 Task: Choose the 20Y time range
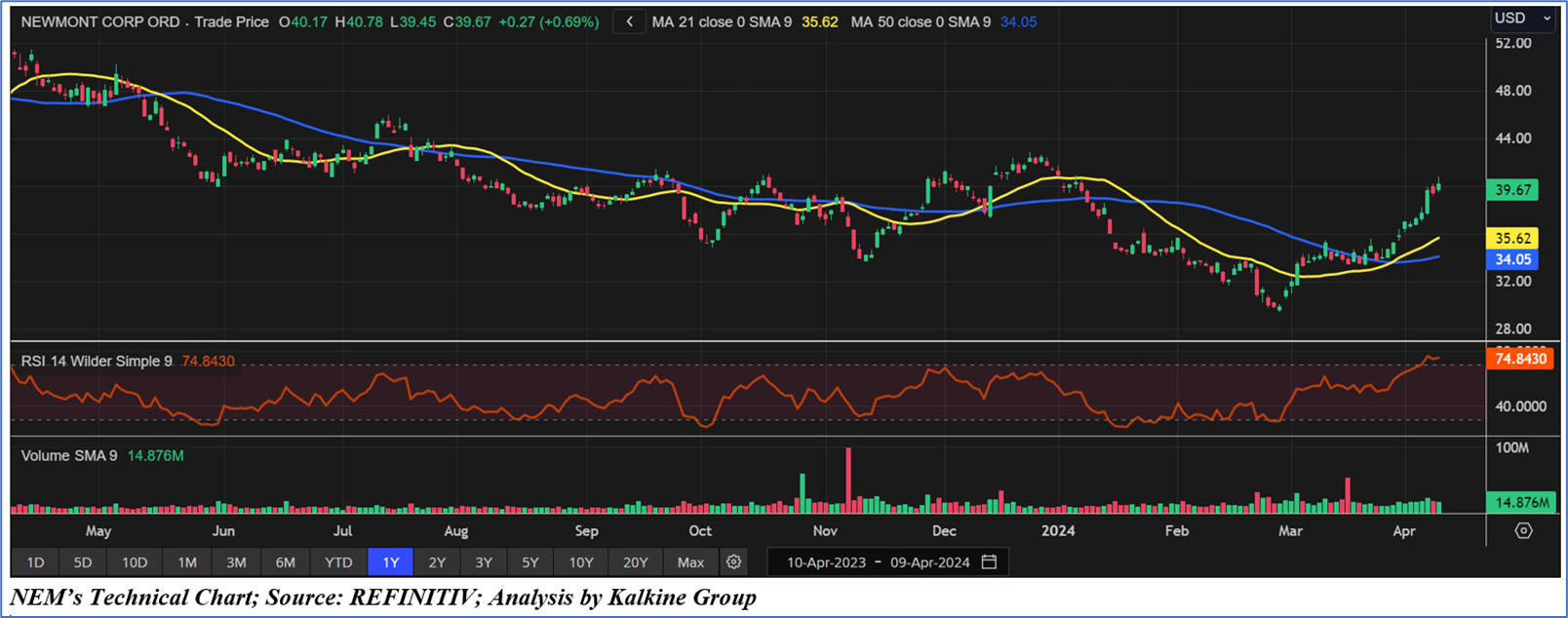[636, 562]
